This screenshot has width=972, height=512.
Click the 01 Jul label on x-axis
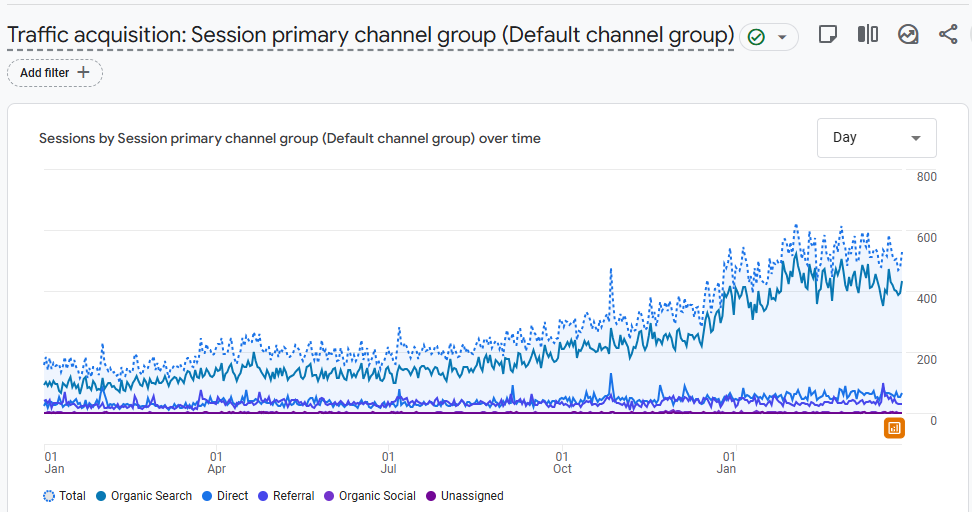[x=388, y=461]
